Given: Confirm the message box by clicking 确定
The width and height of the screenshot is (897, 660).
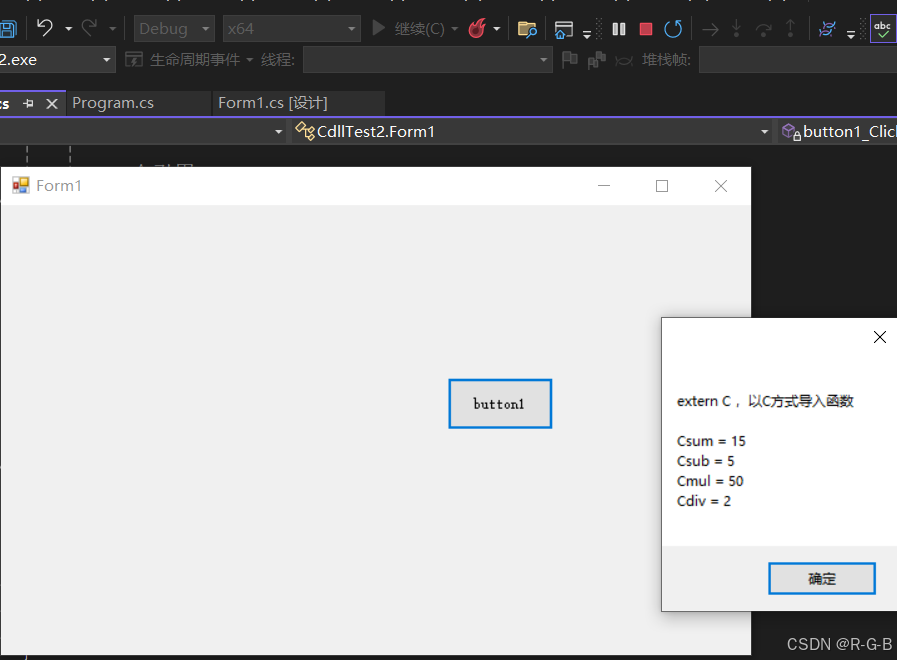Looking at the screenshot, I should point(821,578).
